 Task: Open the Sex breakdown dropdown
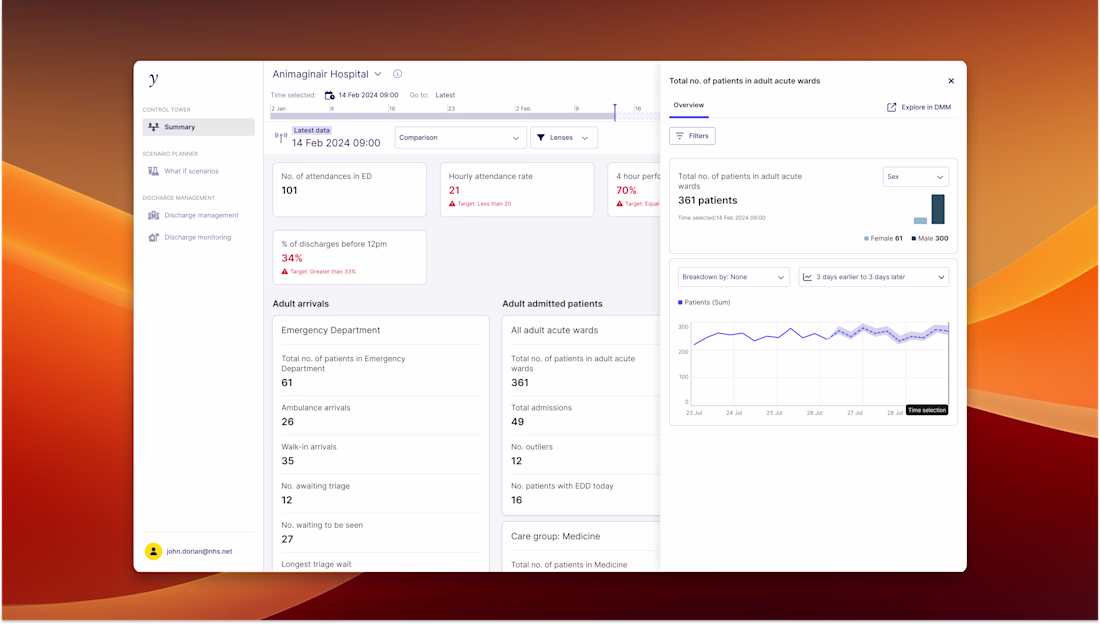pyautogui.click(x=915, y=177)
